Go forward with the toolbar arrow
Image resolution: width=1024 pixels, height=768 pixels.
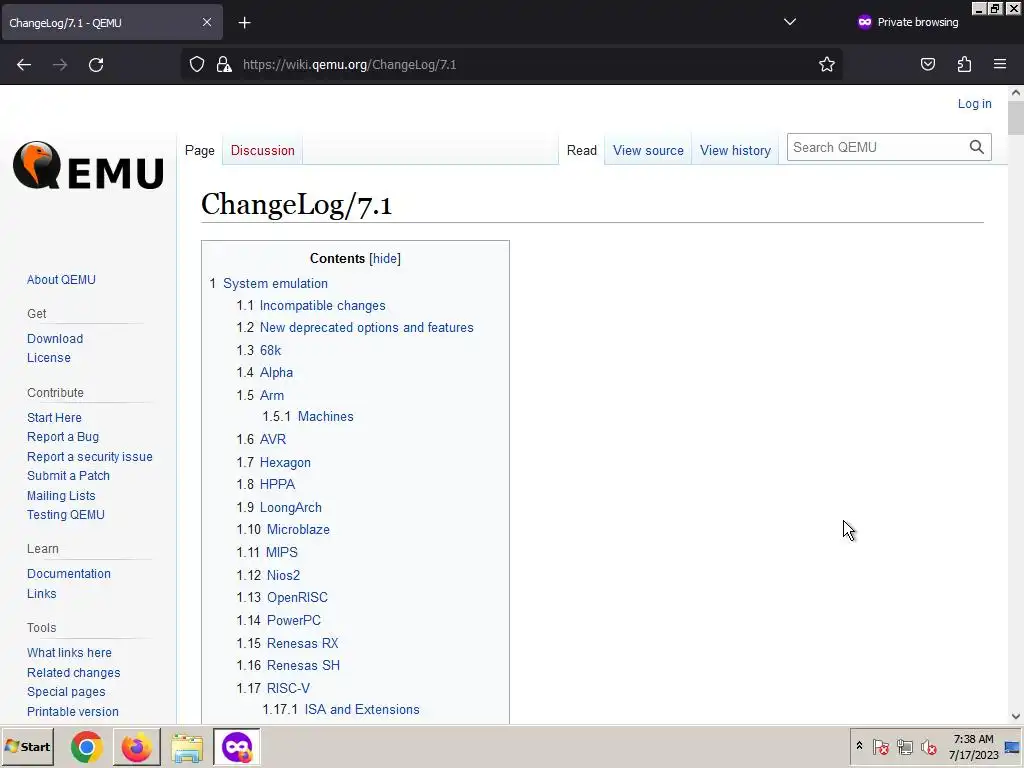pos(60,65)
